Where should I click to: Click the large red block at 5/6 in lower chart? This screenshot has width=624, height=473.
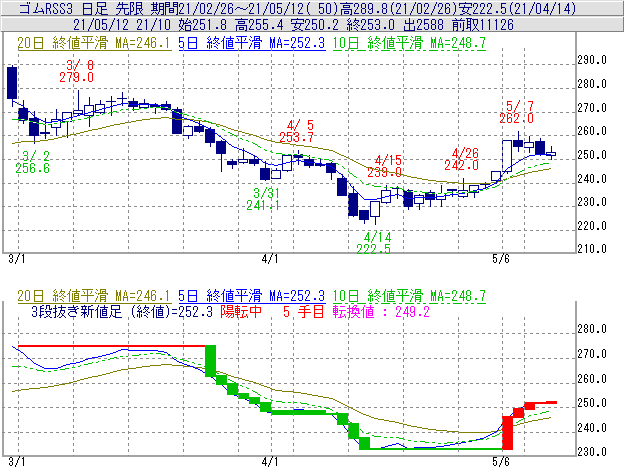tap(508, 433)
